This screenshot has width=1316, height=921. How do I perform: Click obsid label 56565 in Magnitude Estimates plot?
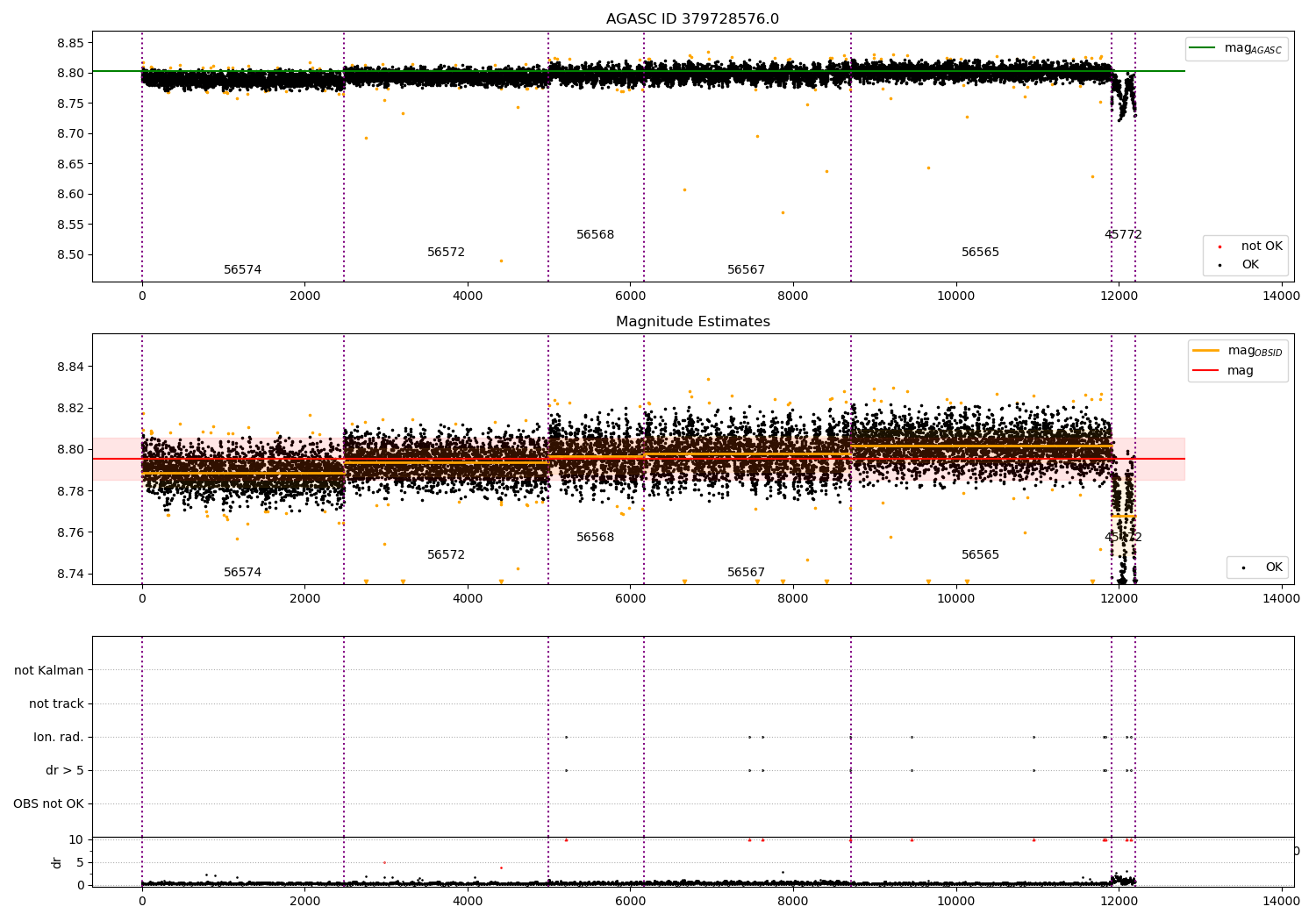tap(980, 555)
